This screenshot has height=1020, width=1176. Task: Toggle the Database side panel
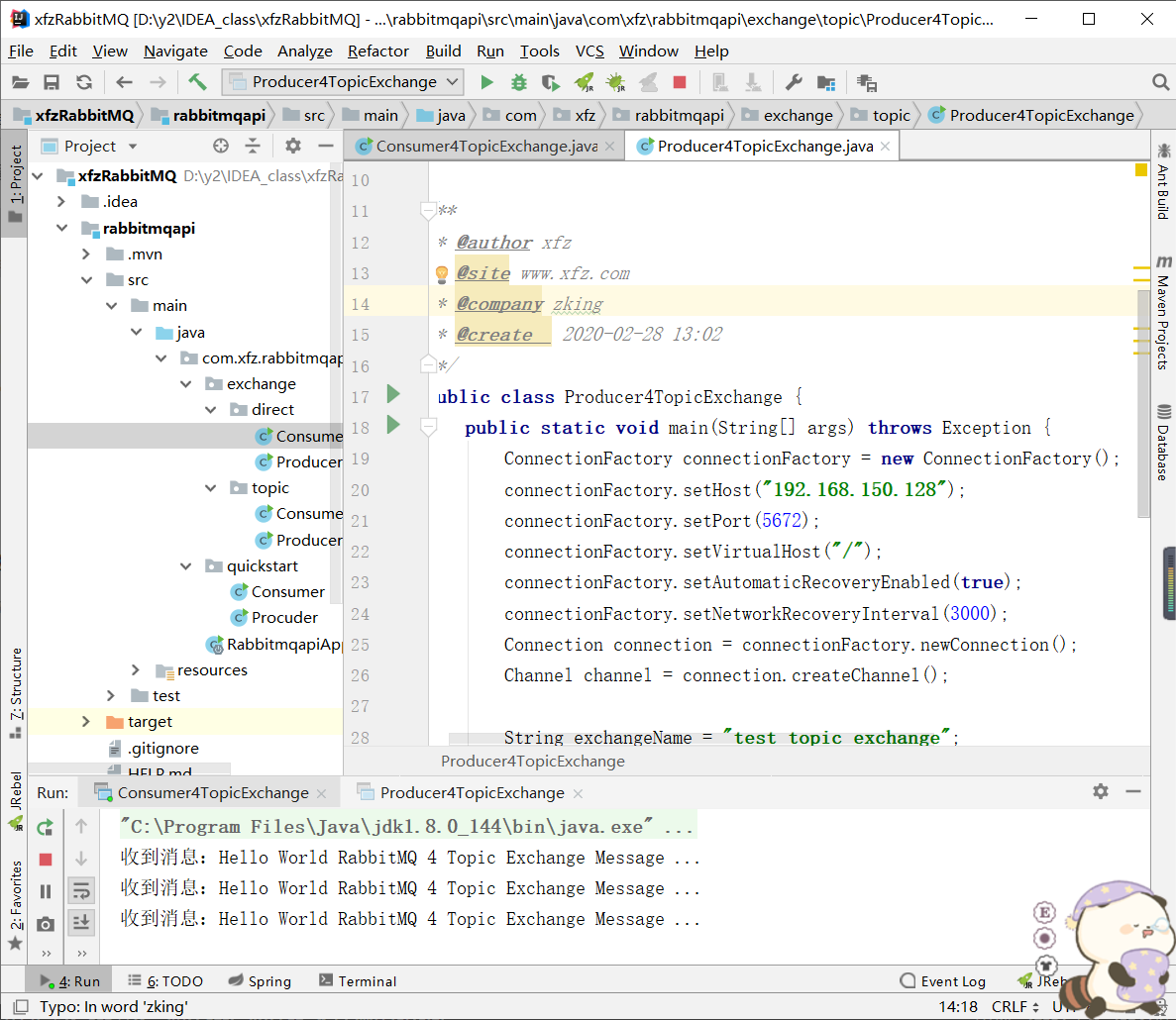pyautogui.click(x=1163, y=443)
